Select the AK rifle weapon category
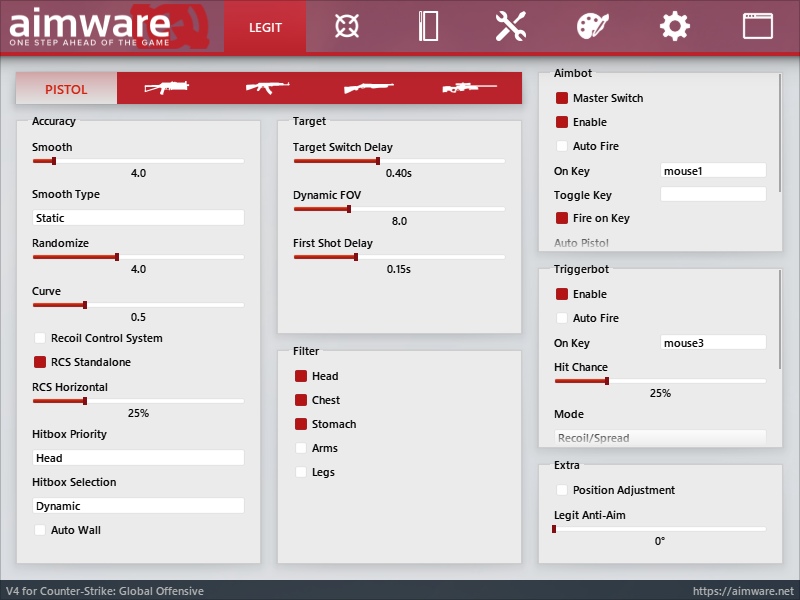 click(268, 88)
